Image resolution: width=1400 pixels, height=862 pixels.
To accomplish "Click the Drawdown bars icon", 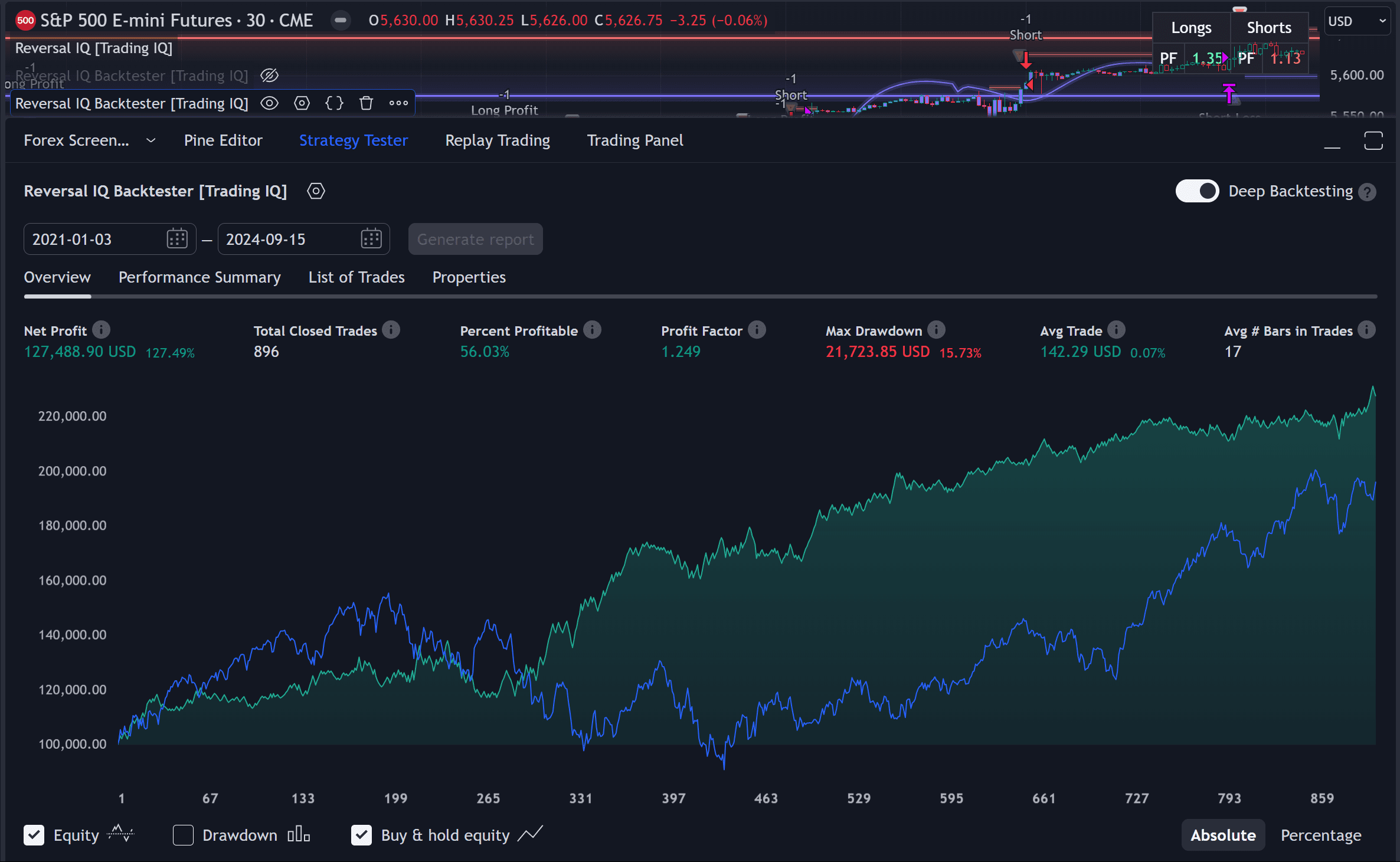I will pyautogui.click(x=299, y=834).
